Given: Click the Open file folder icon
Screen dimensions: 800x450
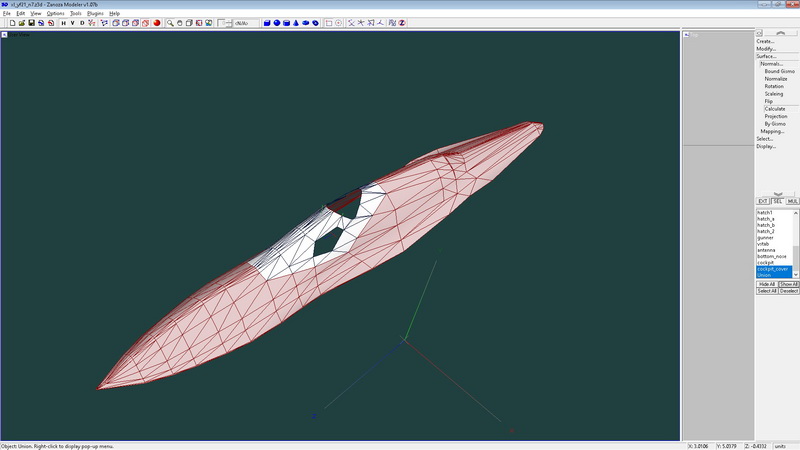Looking at the screenshot, I should click(x=21, y=23).
